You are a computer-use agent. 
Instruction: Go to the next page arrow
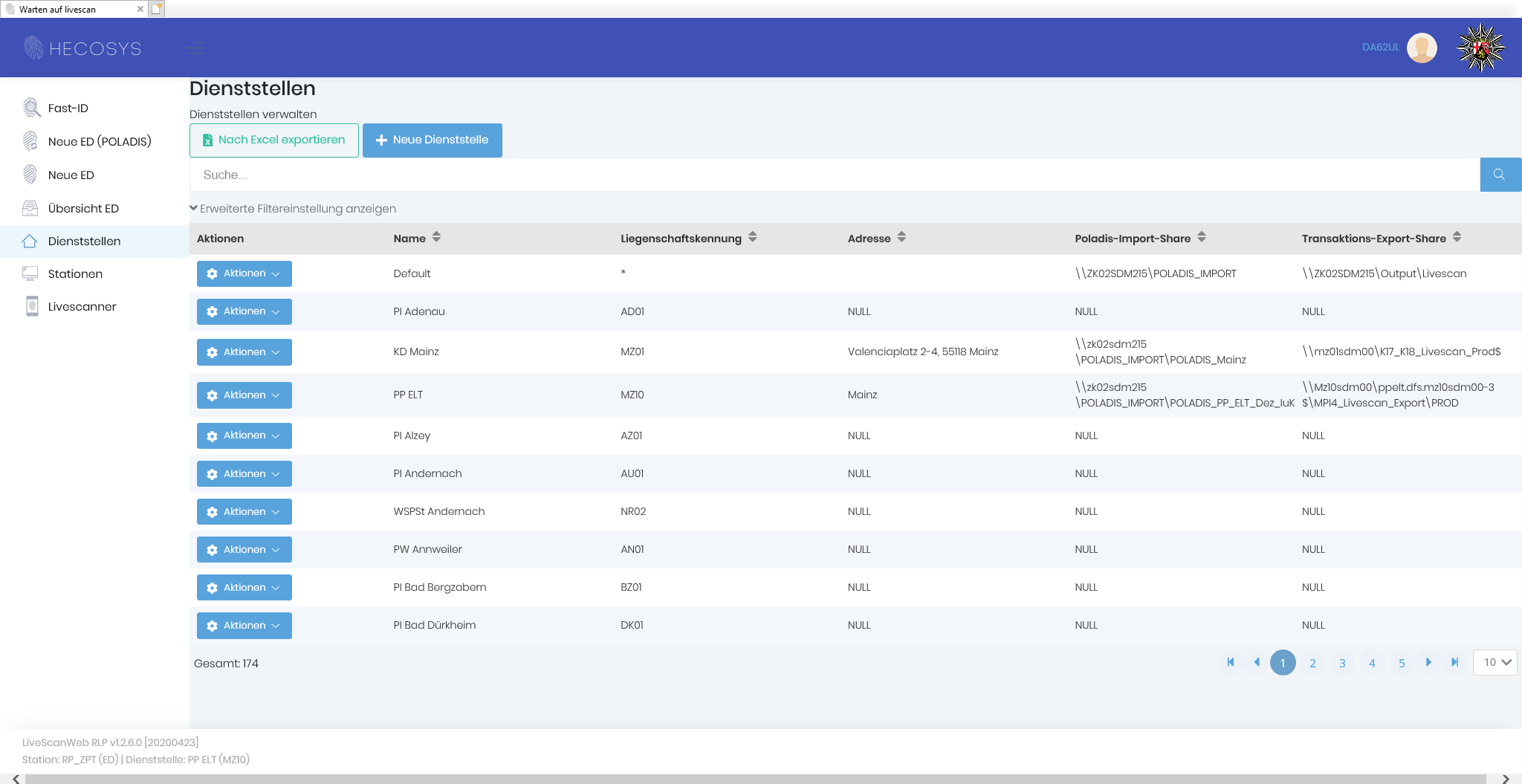point(1428,662)
